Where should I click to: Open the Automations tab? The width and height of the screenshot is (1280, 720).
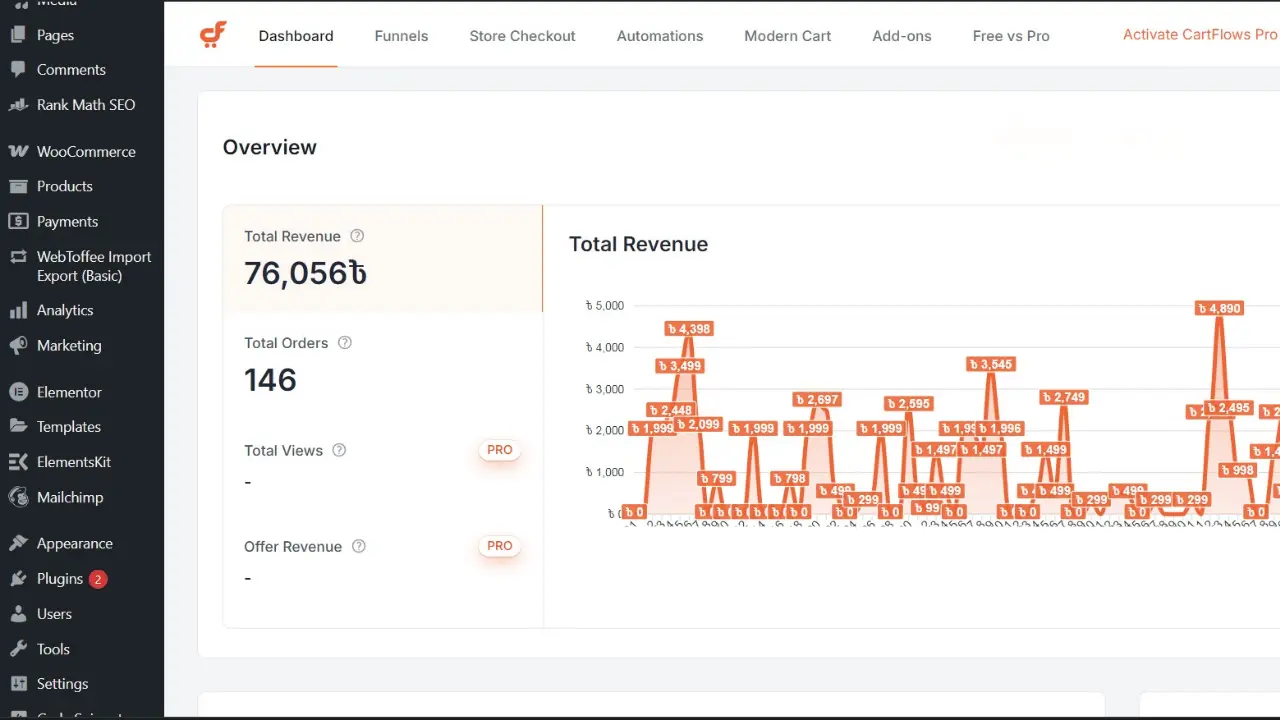659,36
